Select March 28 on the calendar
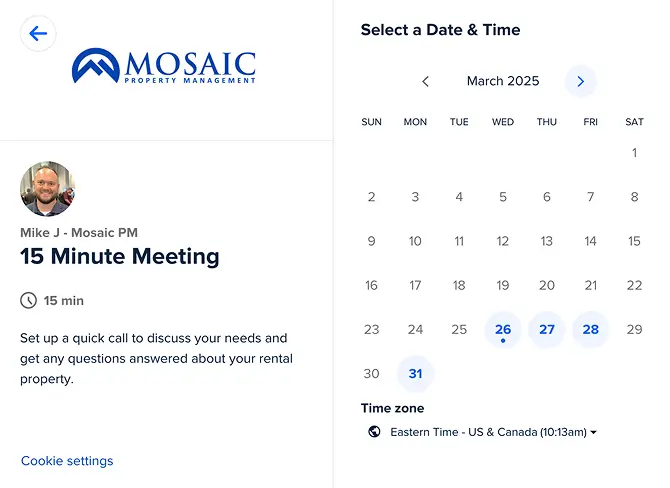This screenshot has width=670, height=488. [591, 329]
